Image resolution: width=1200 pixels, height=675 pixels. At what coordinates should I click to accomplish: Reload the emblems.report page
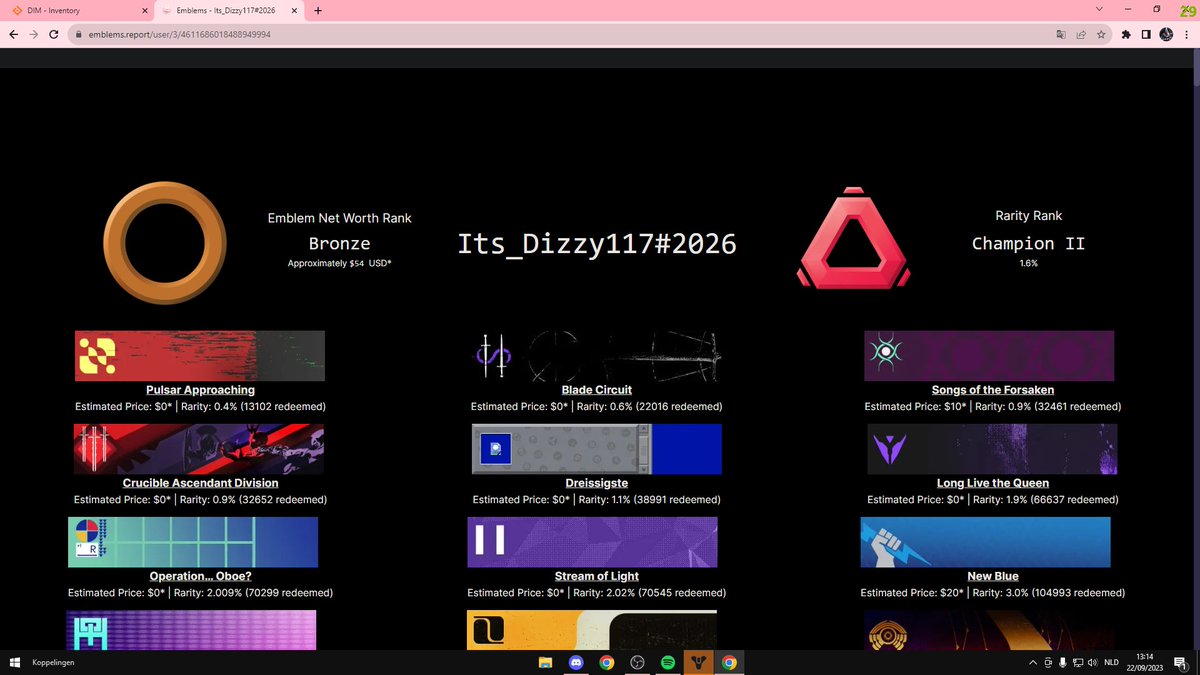[x=53, y=33]
